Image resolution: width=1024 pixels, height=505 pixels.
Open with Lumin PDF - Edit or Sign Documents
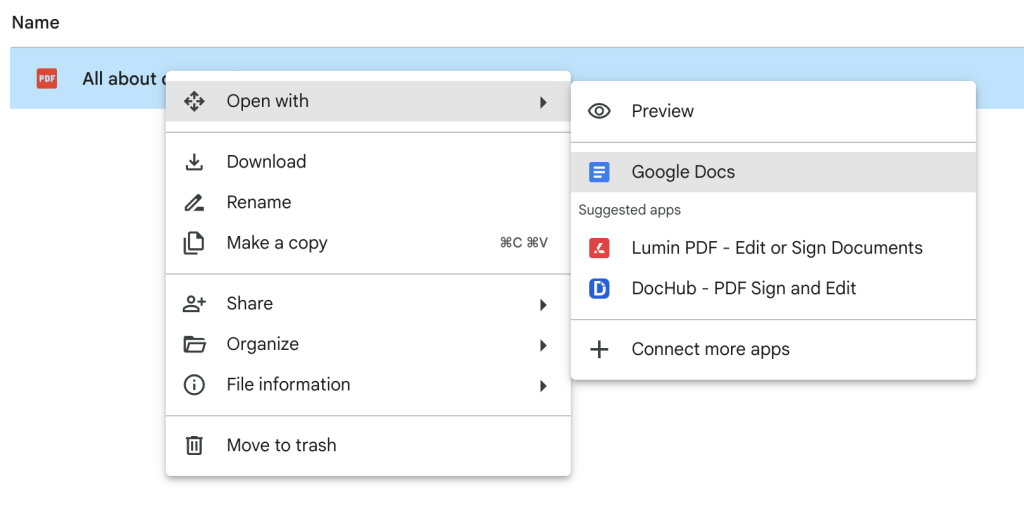[x=773, y=248]
